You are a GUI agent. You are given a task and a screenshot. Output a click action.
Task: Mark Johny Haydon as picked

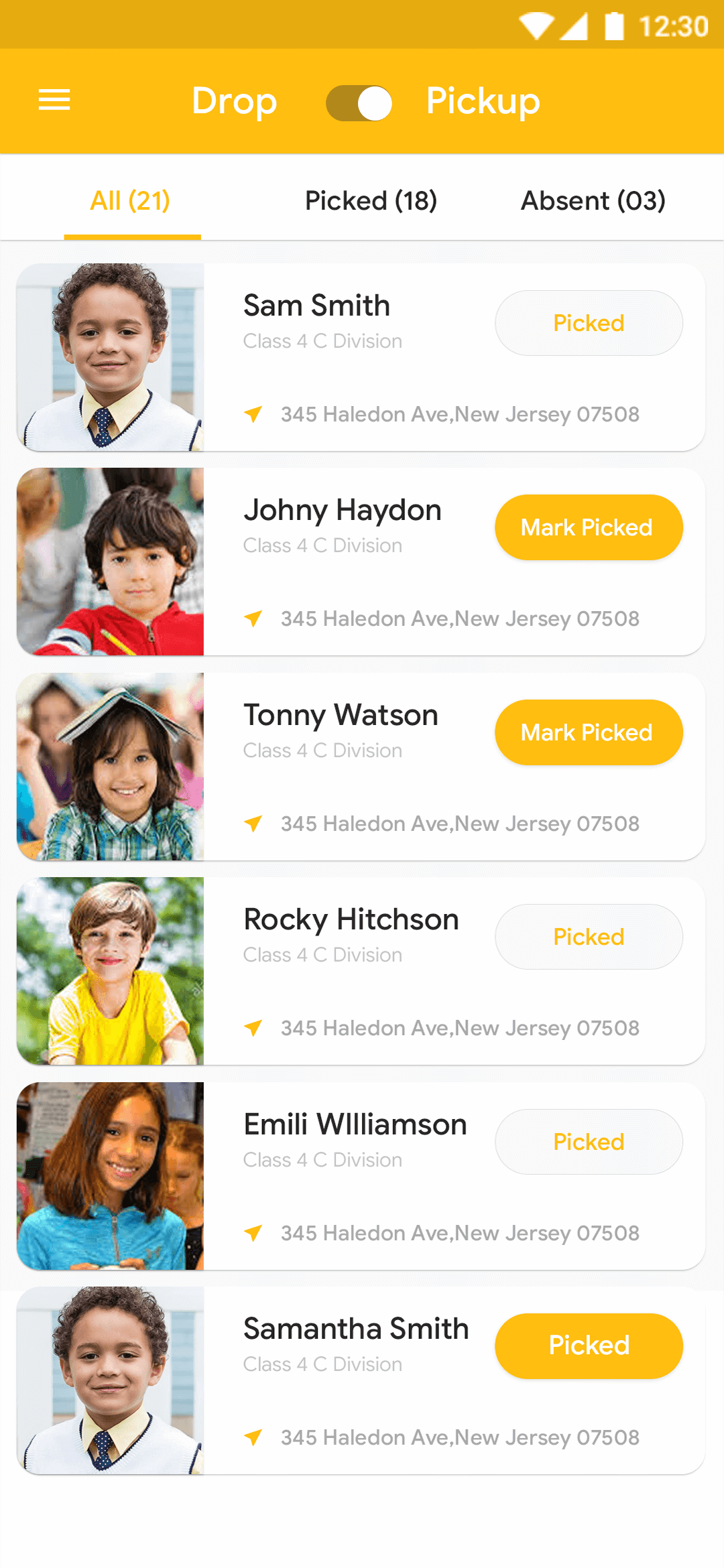coord(589,527)
